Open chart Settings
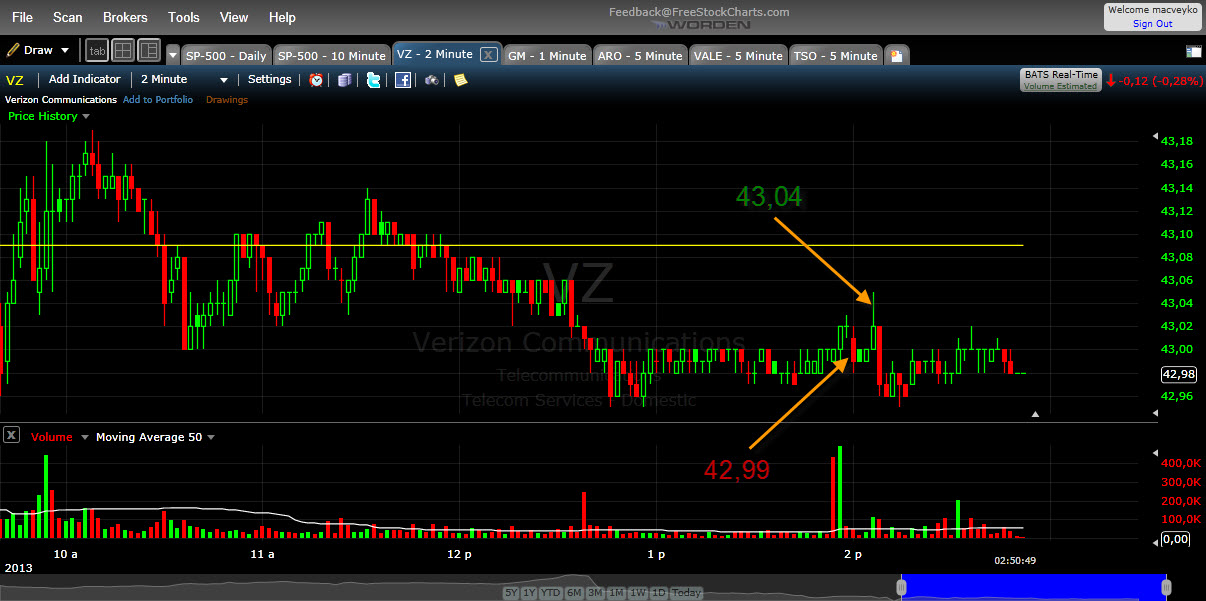Viewport: 1206px width, 601px height. (270, 79)
